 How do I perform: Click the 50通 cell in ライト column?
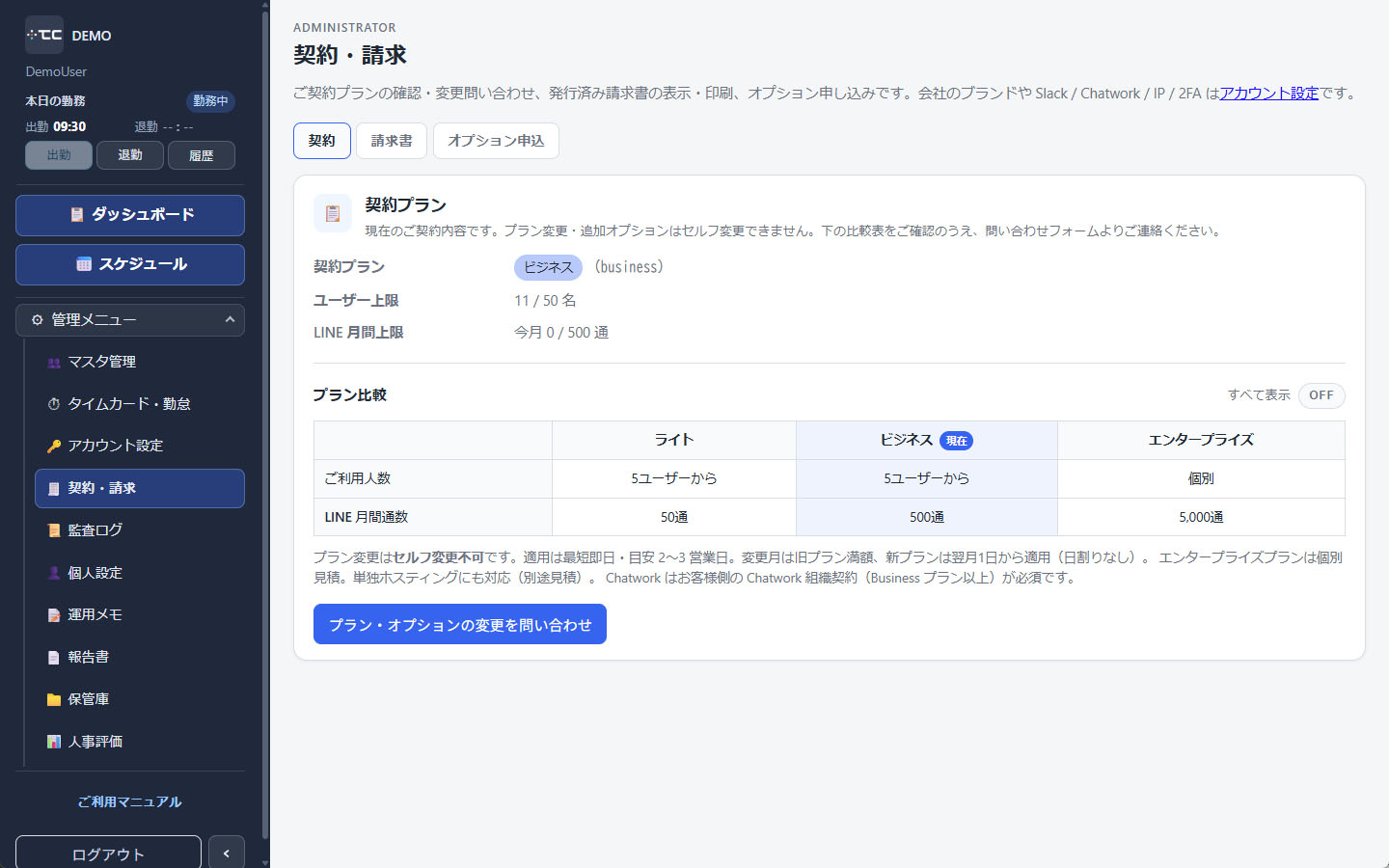(x=674, y=517)
